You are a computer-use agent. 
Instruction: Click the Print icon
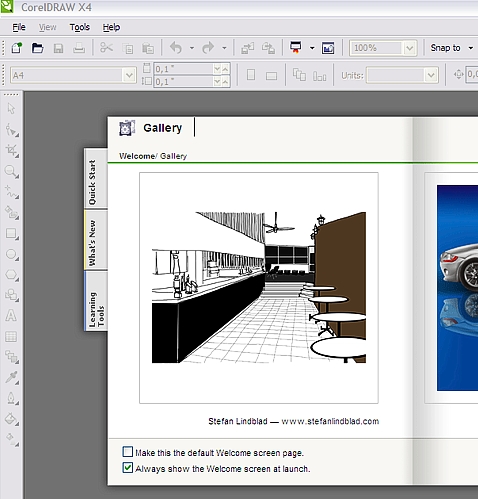[79, 48]
